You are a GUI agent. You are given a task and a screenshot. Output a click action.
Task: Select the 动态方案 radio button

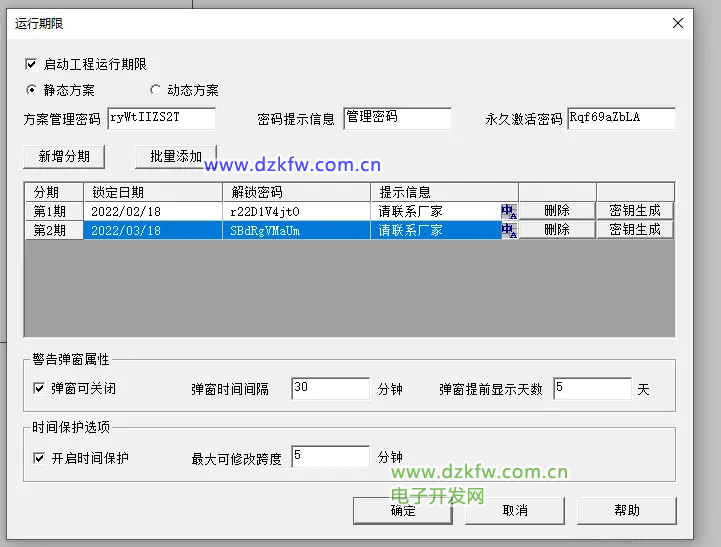pyautogui.click(x=155, y=90)
